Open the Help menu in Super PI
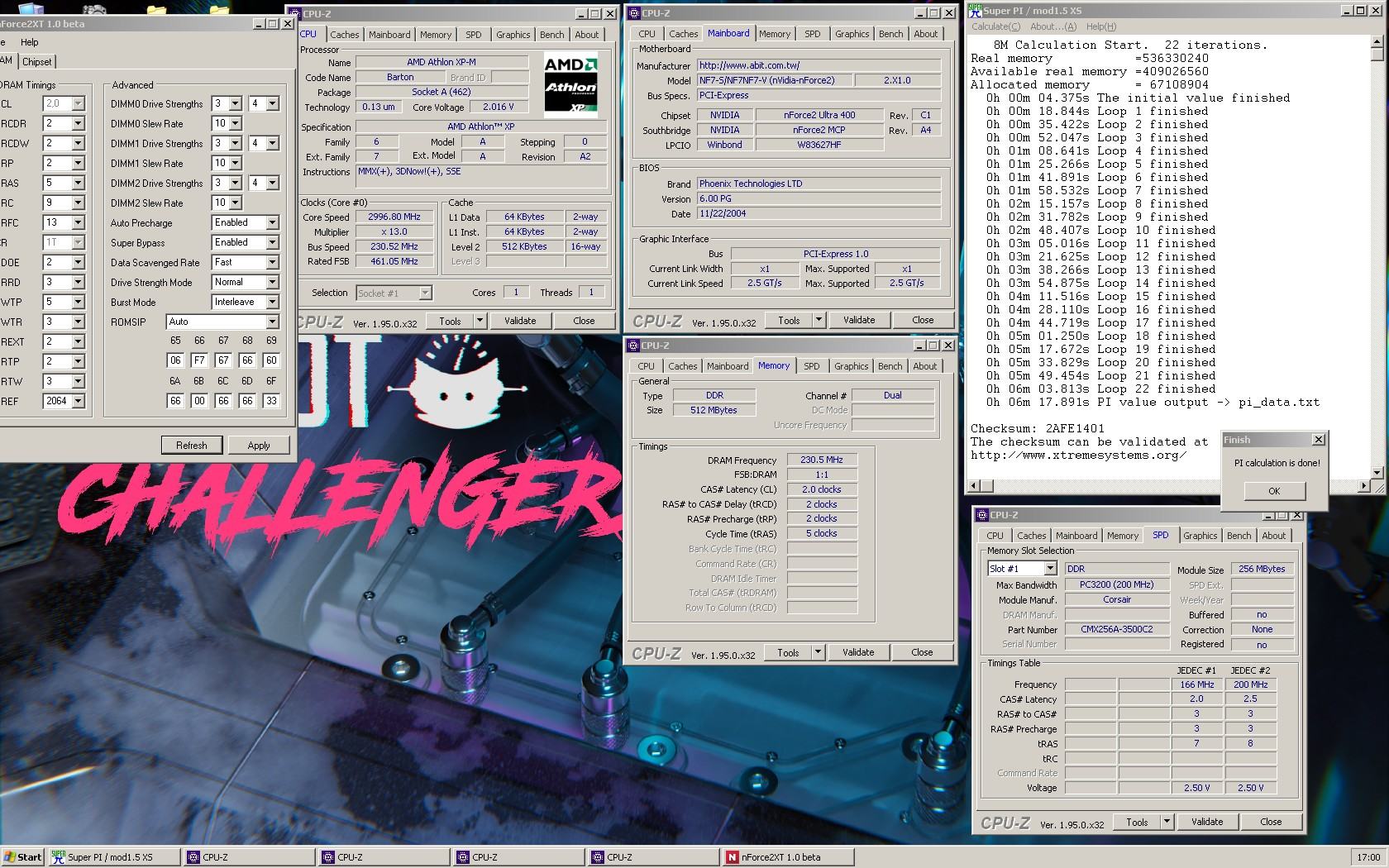The image size is (1389, 868). pos(1100,26)
